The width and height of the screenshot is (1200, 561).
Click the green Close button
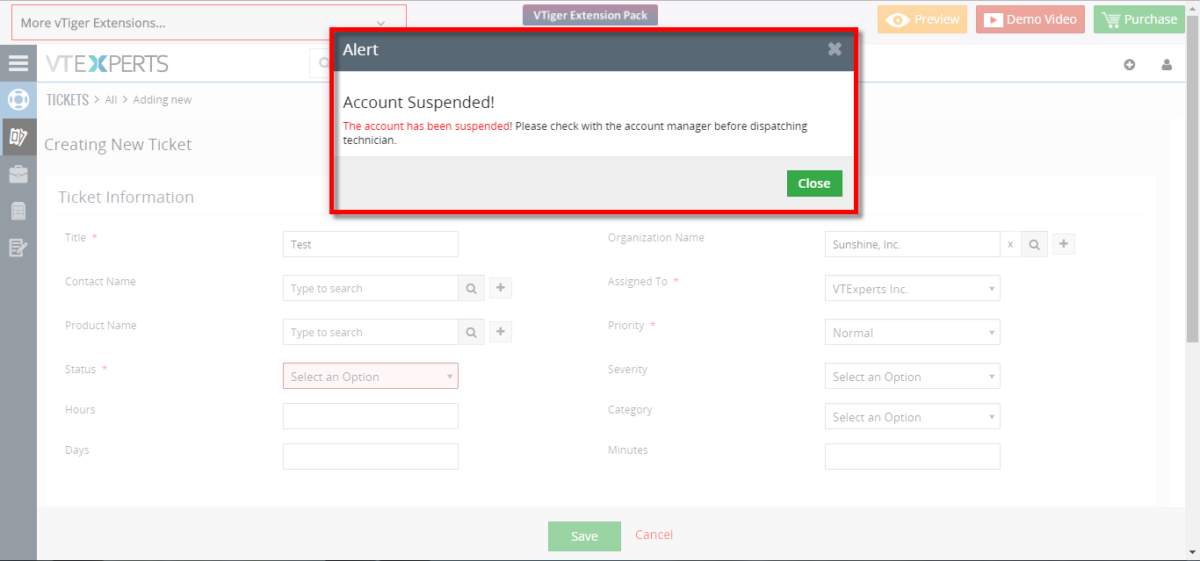814,183
